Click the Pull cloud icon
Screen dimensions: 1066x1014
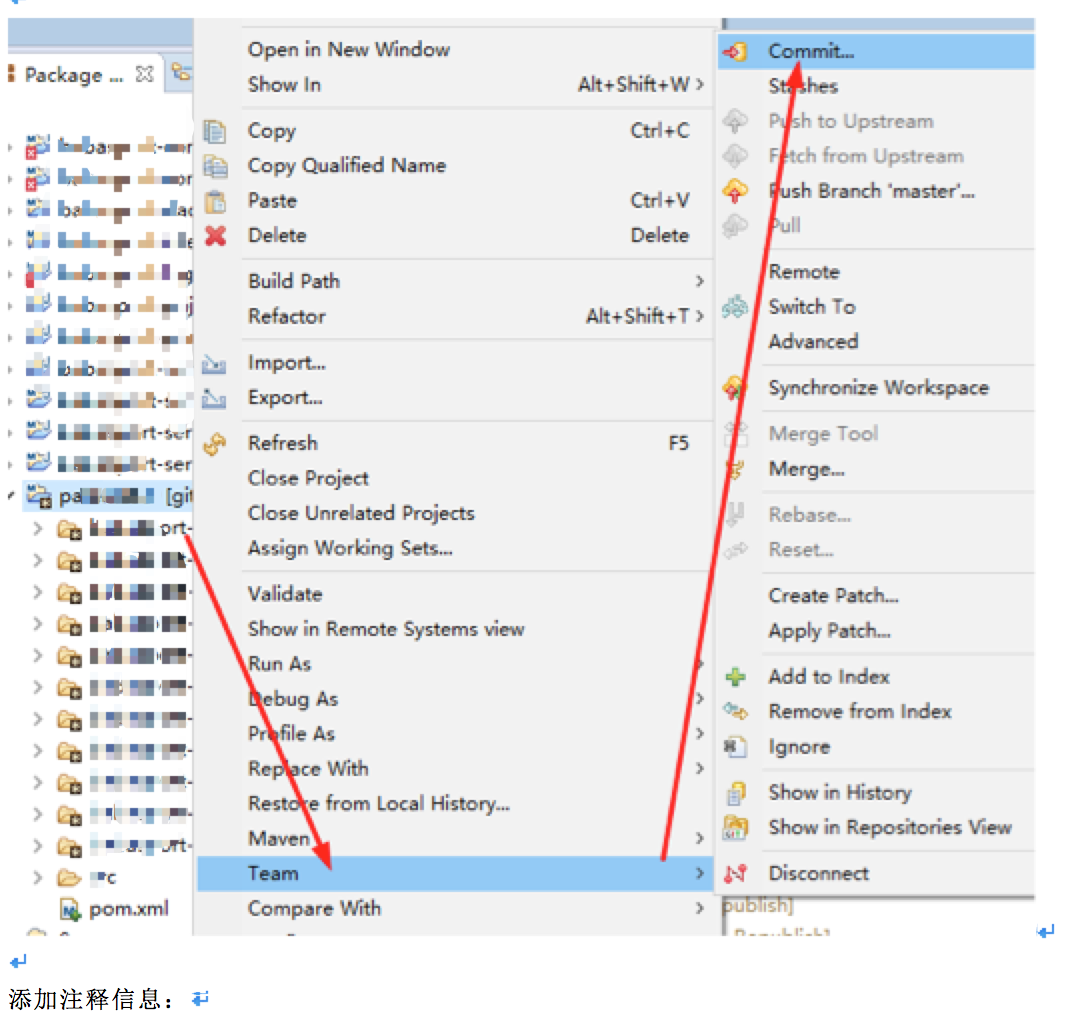[x=735, y=226]
